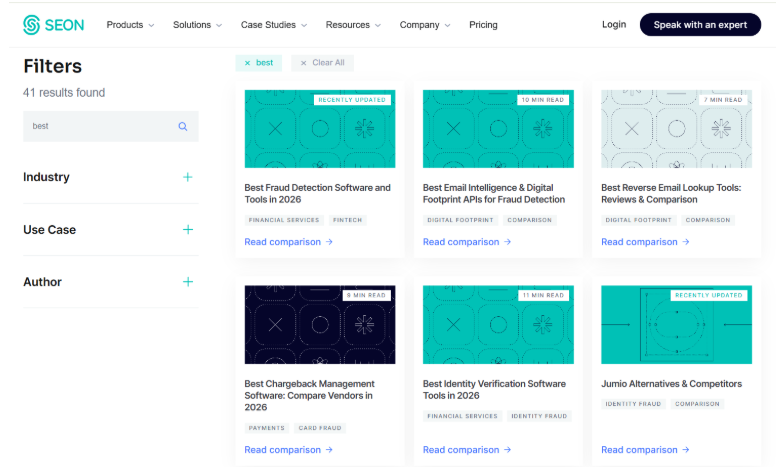776x467 pixels.
Task: Expand the Industry filter with plus icon
Action: (188, 177)
